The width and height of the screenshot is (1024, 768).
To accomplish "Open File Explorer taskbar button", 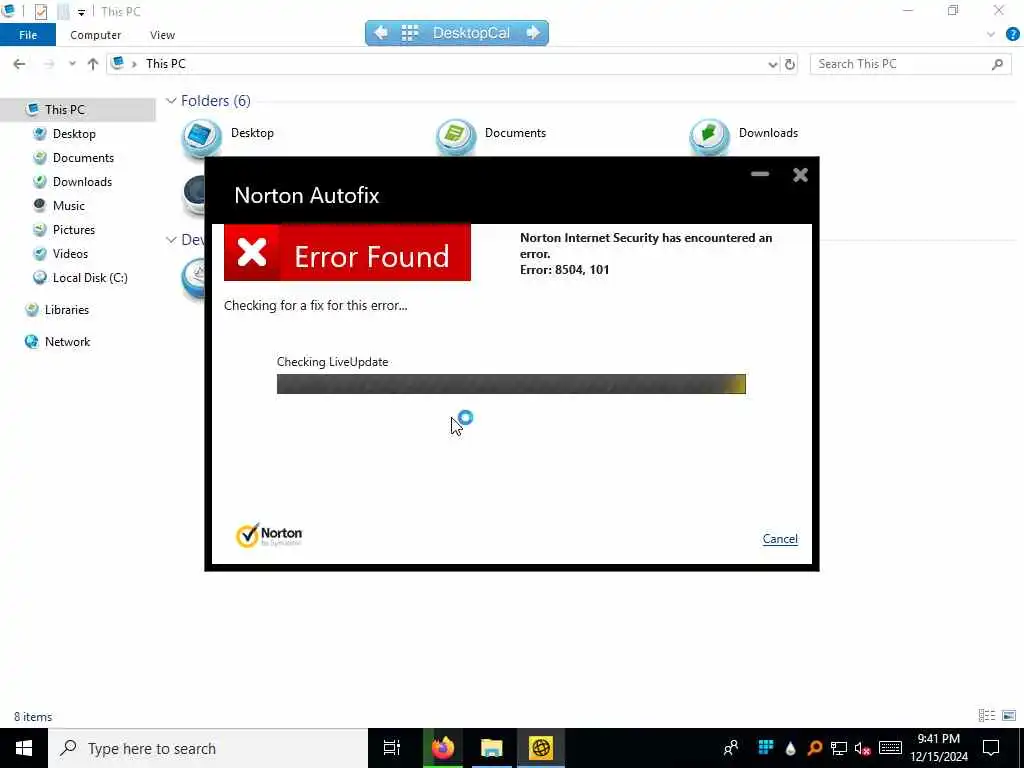I will pos(492,748).
